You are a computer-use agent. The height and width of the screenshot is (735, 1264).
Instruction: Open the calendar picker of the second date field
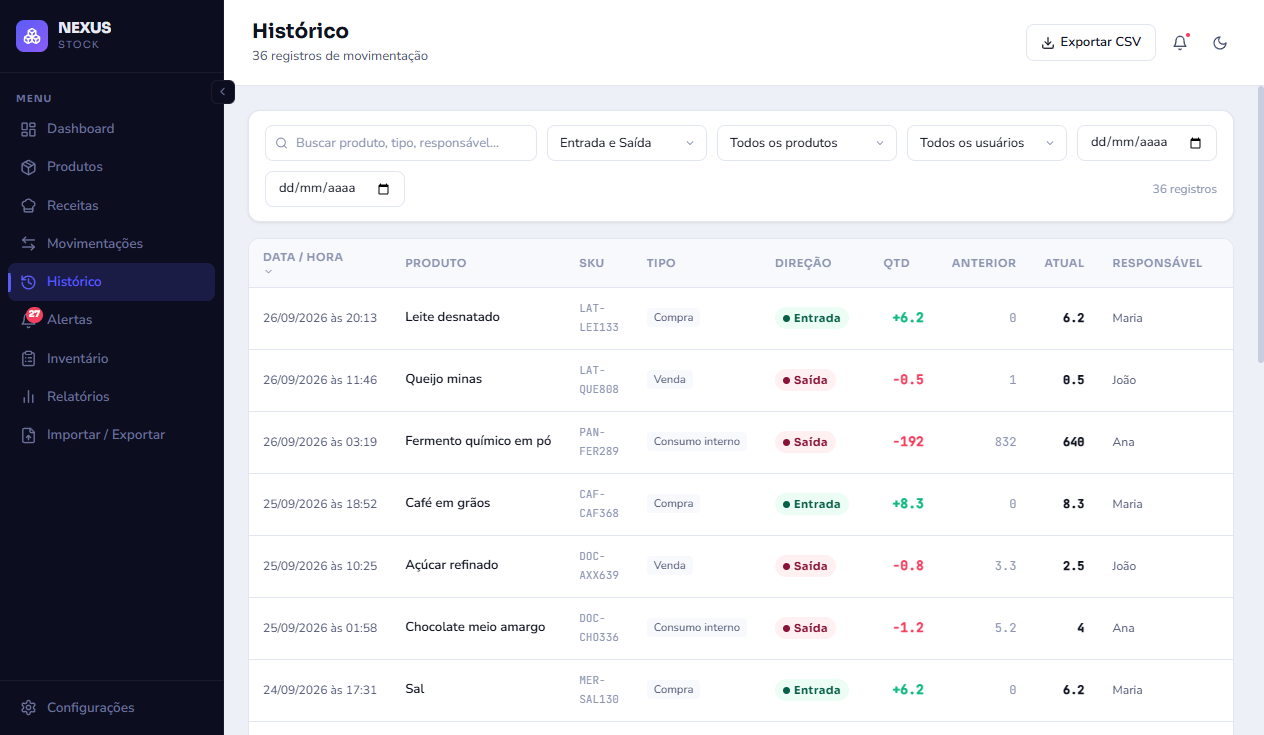383,189
